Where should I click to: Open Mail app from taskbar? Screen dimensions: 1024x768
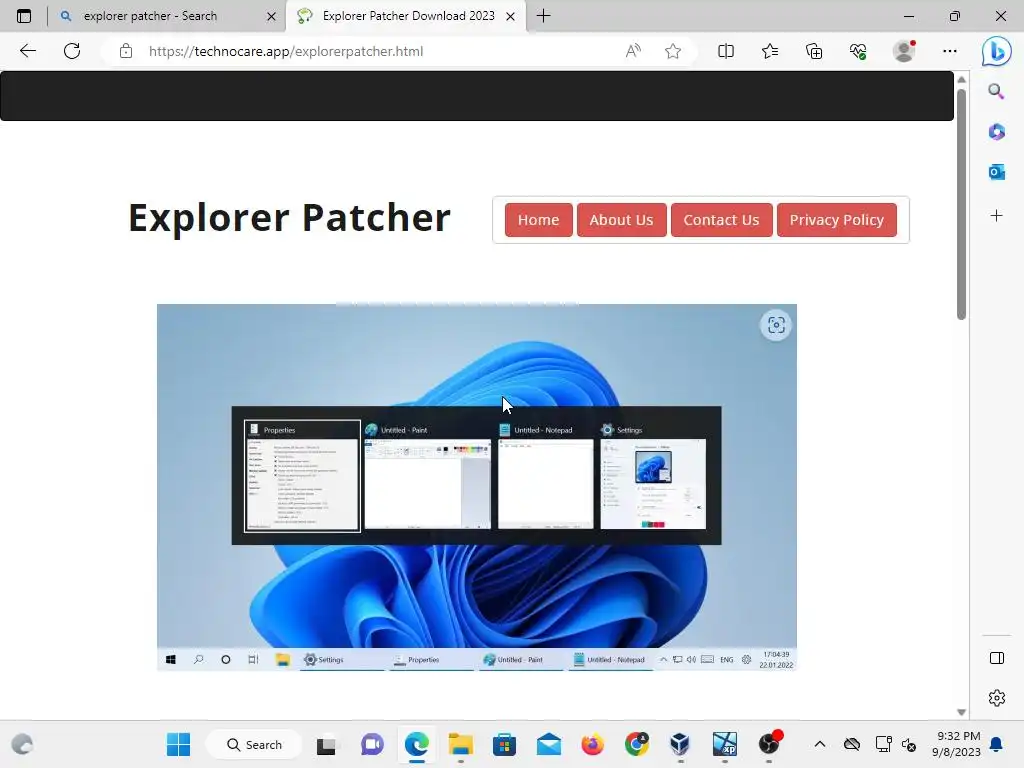[x=549, y=744]
